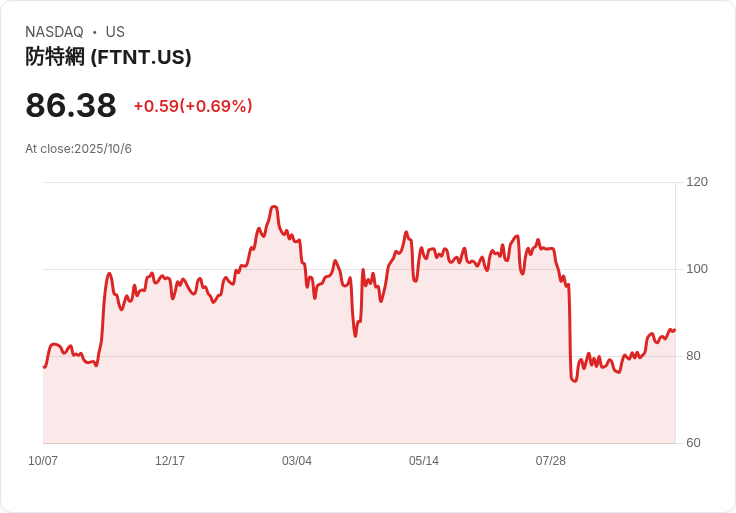This screenshot has height=513, width=736.
Task: Click the NASDAQ exchange label
Action: click(x=54, y=32)
